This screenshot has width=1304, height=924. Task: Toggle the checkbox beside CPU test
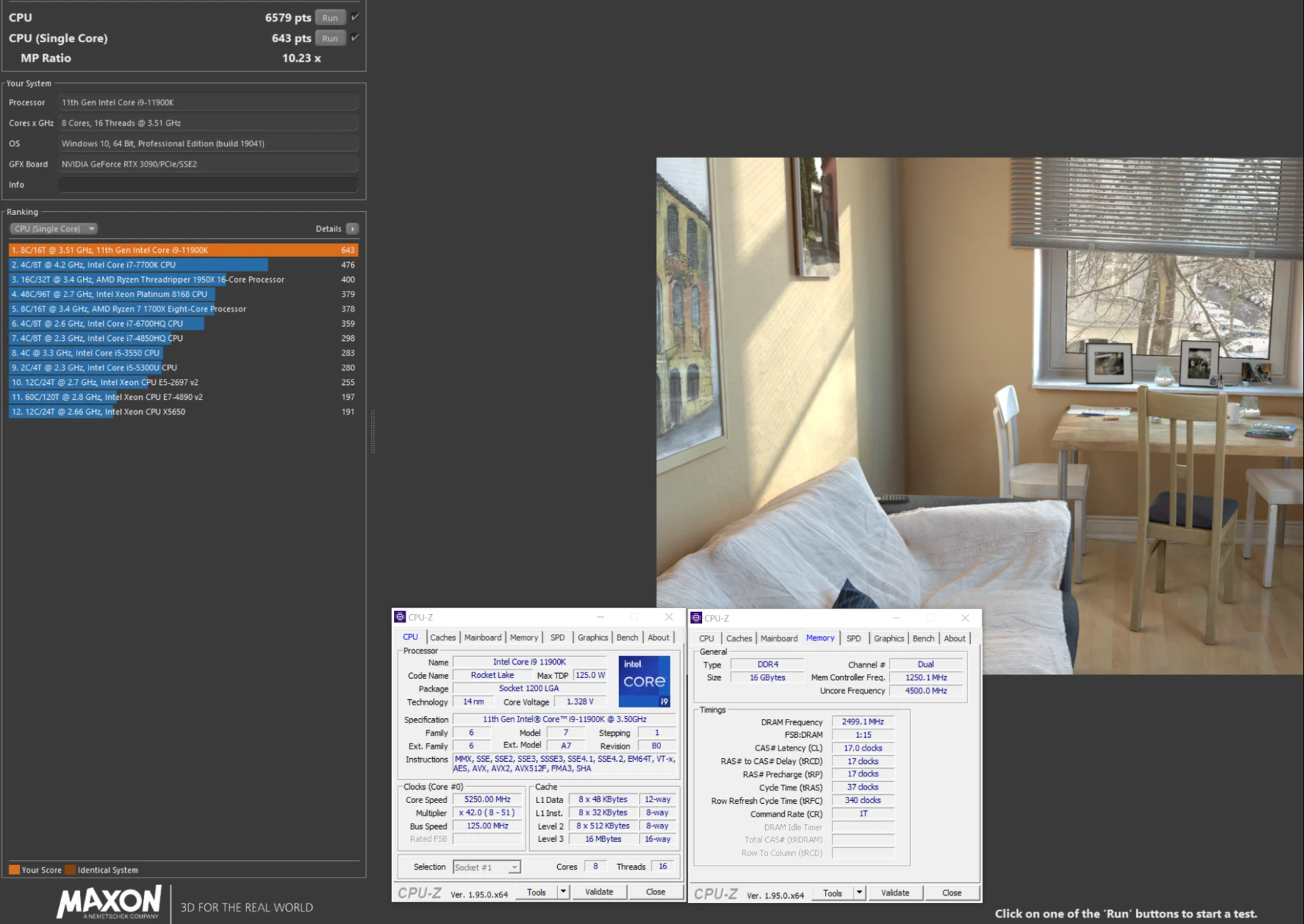click(355, 17)
